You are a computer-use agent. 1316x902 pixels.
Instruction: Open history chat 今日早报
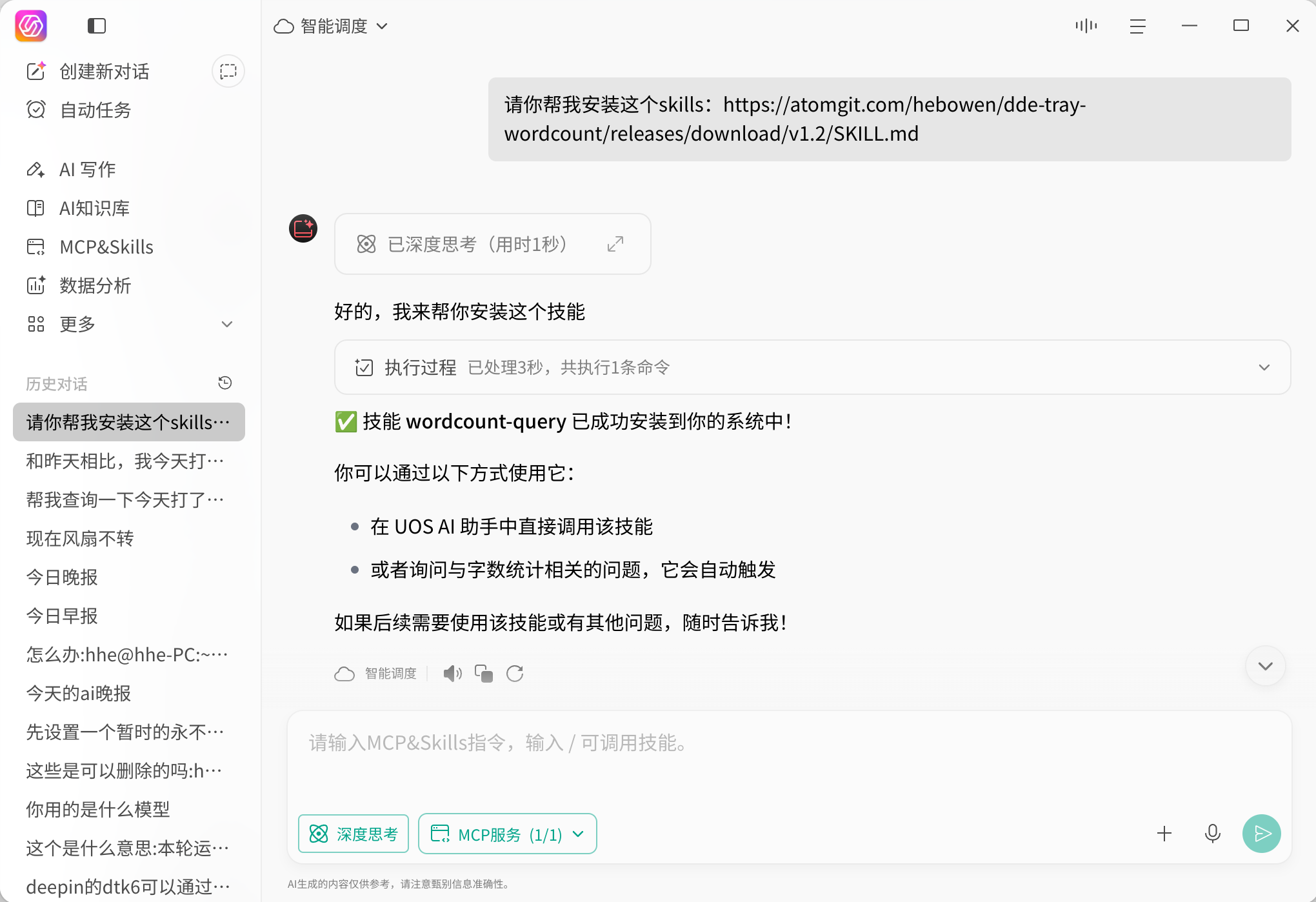click(129, 616)
